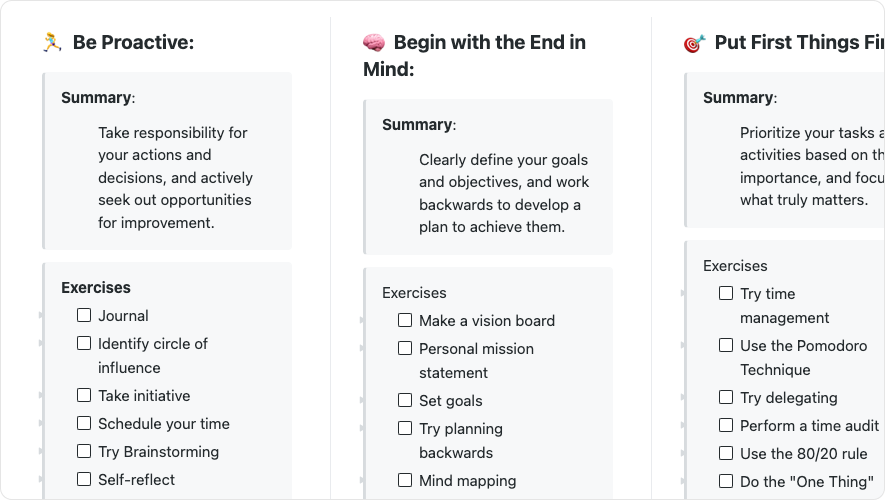Check the Journal checkbox
885x500 pixels.
[x=84, y=315]
